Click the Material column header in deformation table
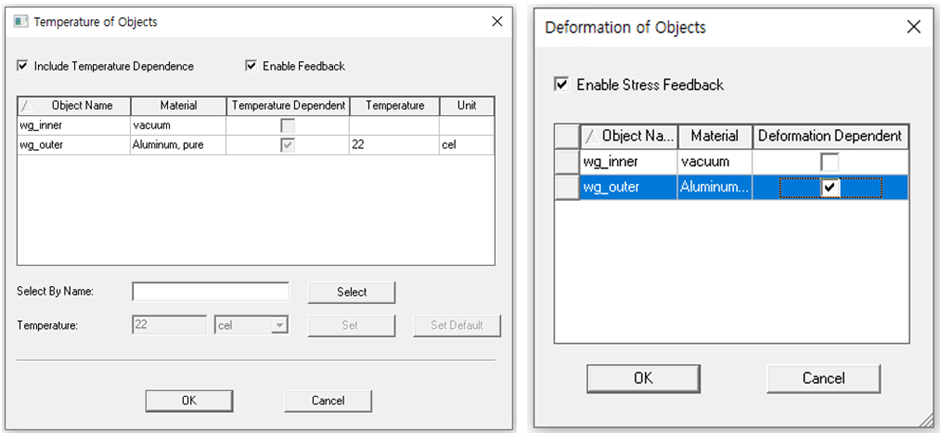The image size is (940, 433). pyautogui.click(x=714, y=136)
